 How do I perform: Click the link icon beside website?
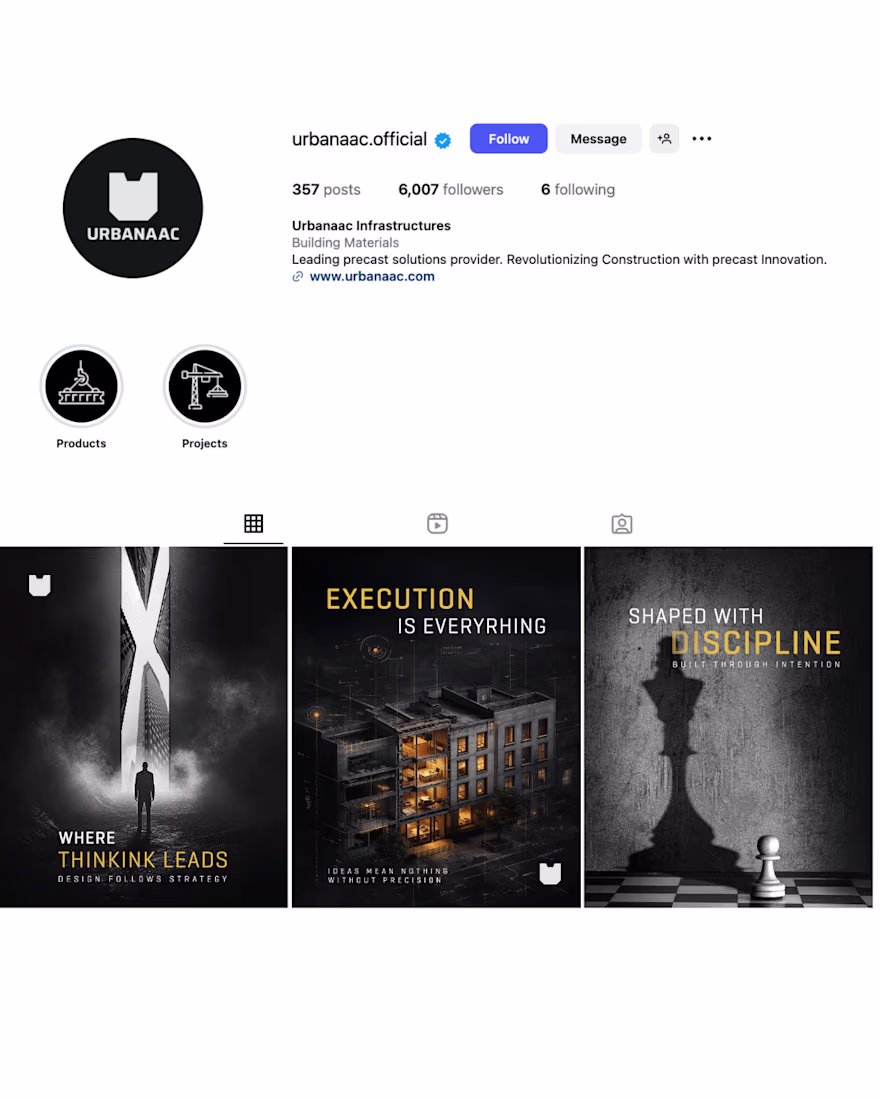pos(298,276)
